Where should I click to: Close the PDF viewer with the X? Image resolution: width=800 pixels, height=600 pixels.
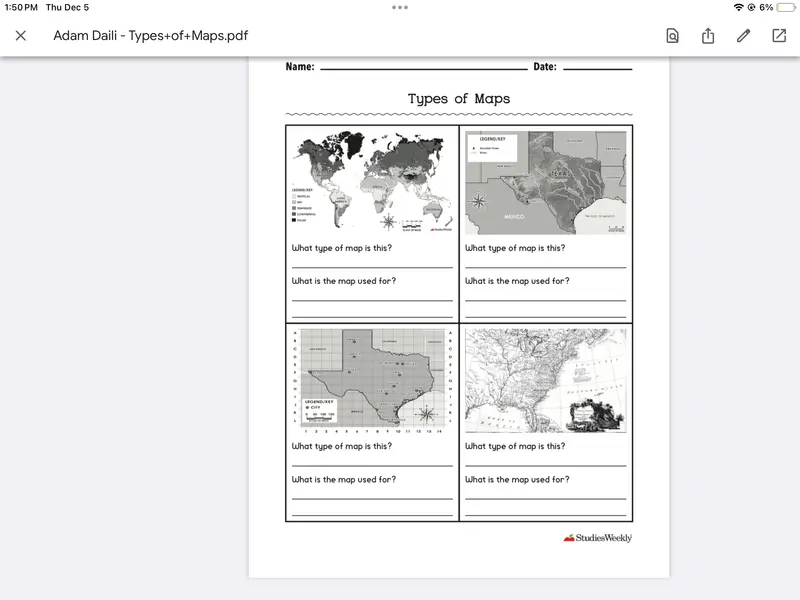click(x=22, y=35)
